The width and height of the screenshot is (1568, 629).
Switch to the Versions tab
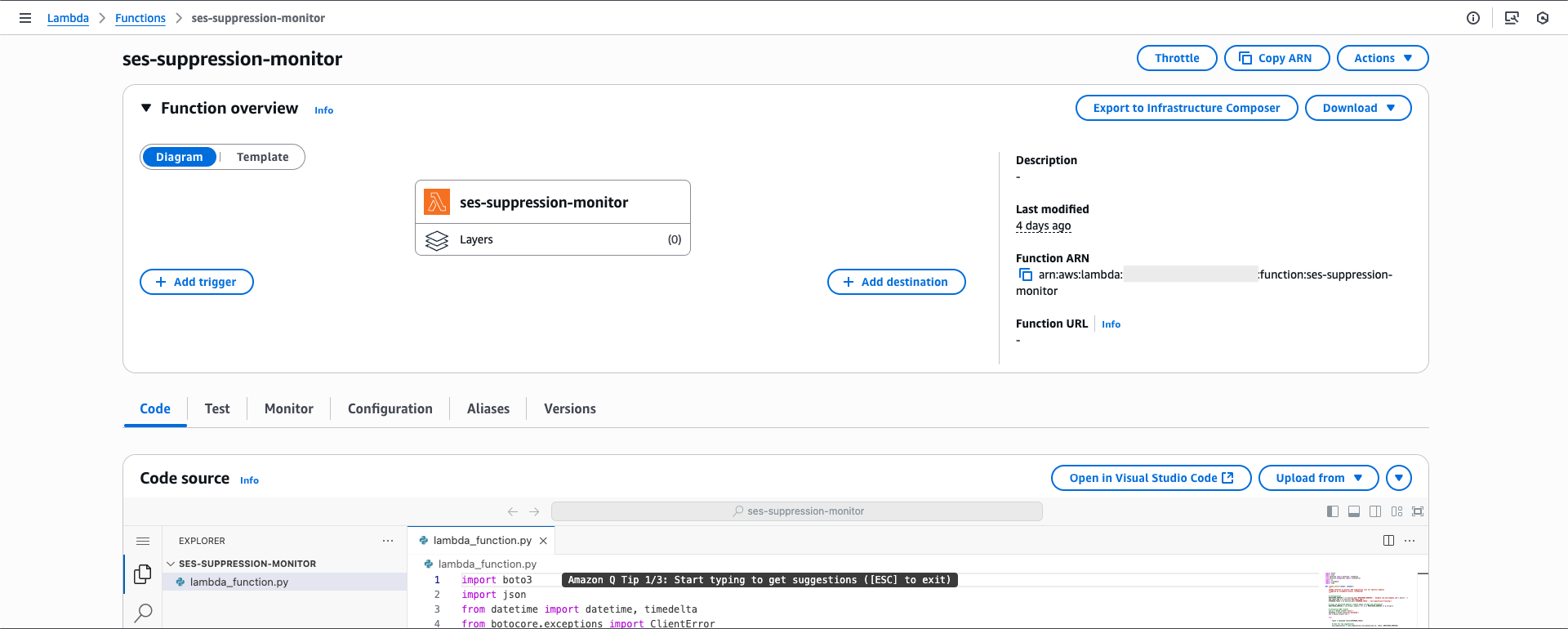570,408
